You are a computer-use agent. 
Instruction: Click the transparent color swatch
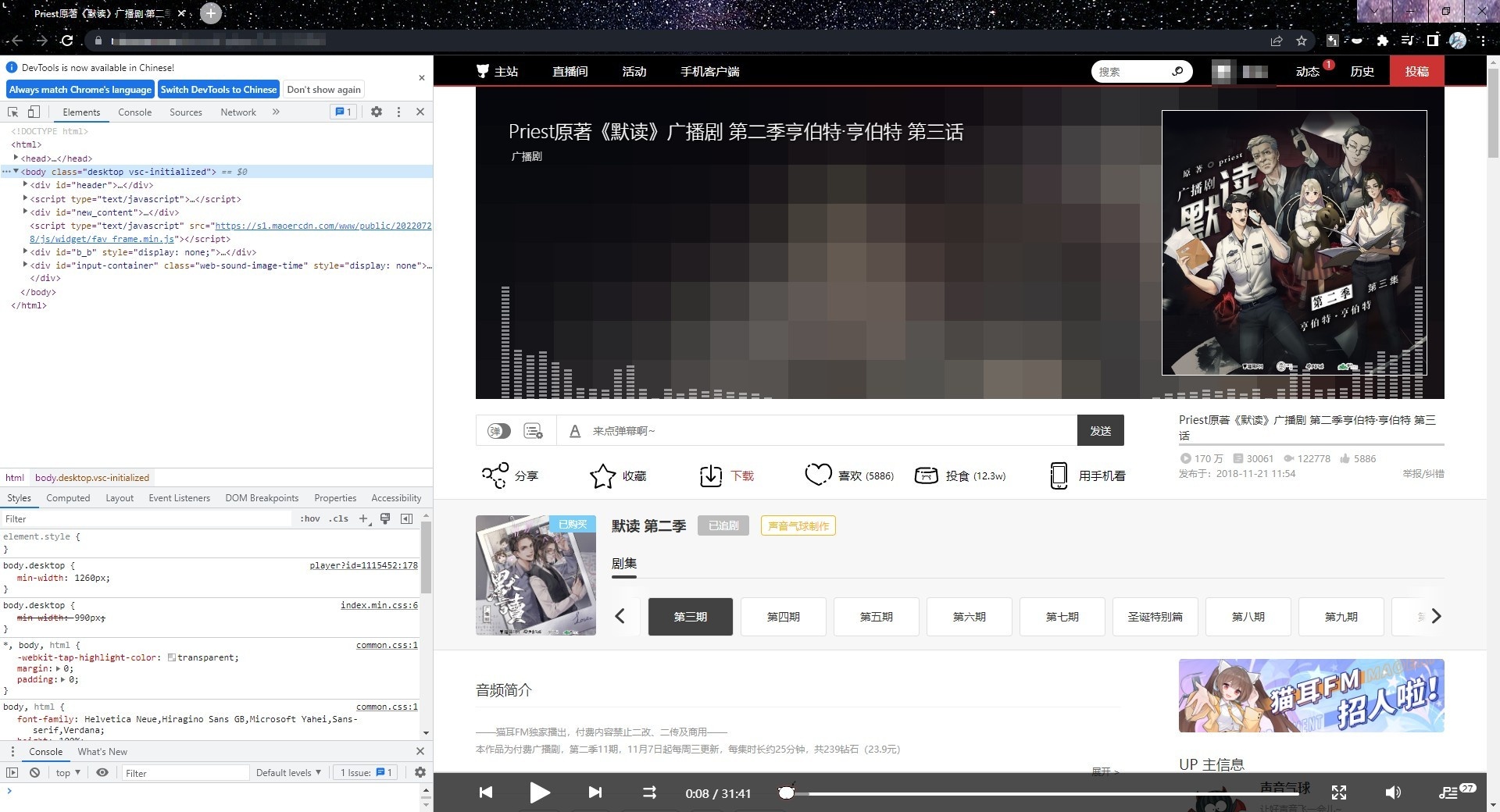pos(172,657)
